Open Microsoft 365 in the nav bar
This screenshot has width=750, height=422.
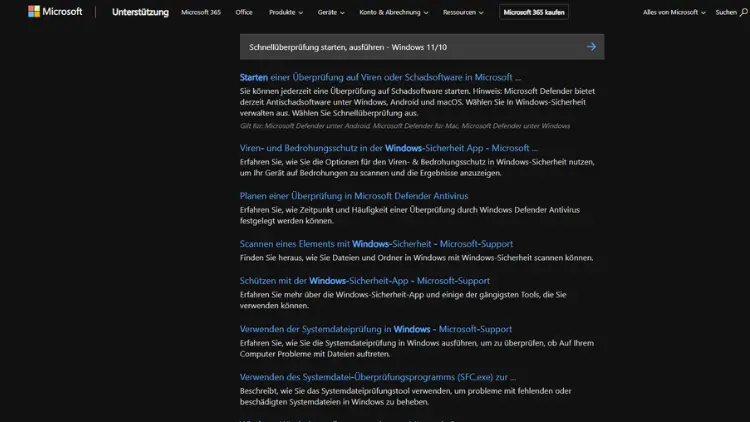tap(201, 12)
